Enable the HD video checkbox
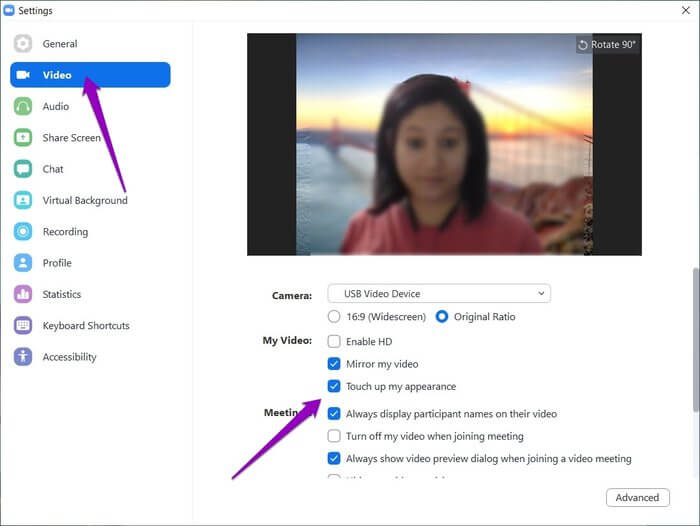This screenshot has height=526, width=700. 335,342
